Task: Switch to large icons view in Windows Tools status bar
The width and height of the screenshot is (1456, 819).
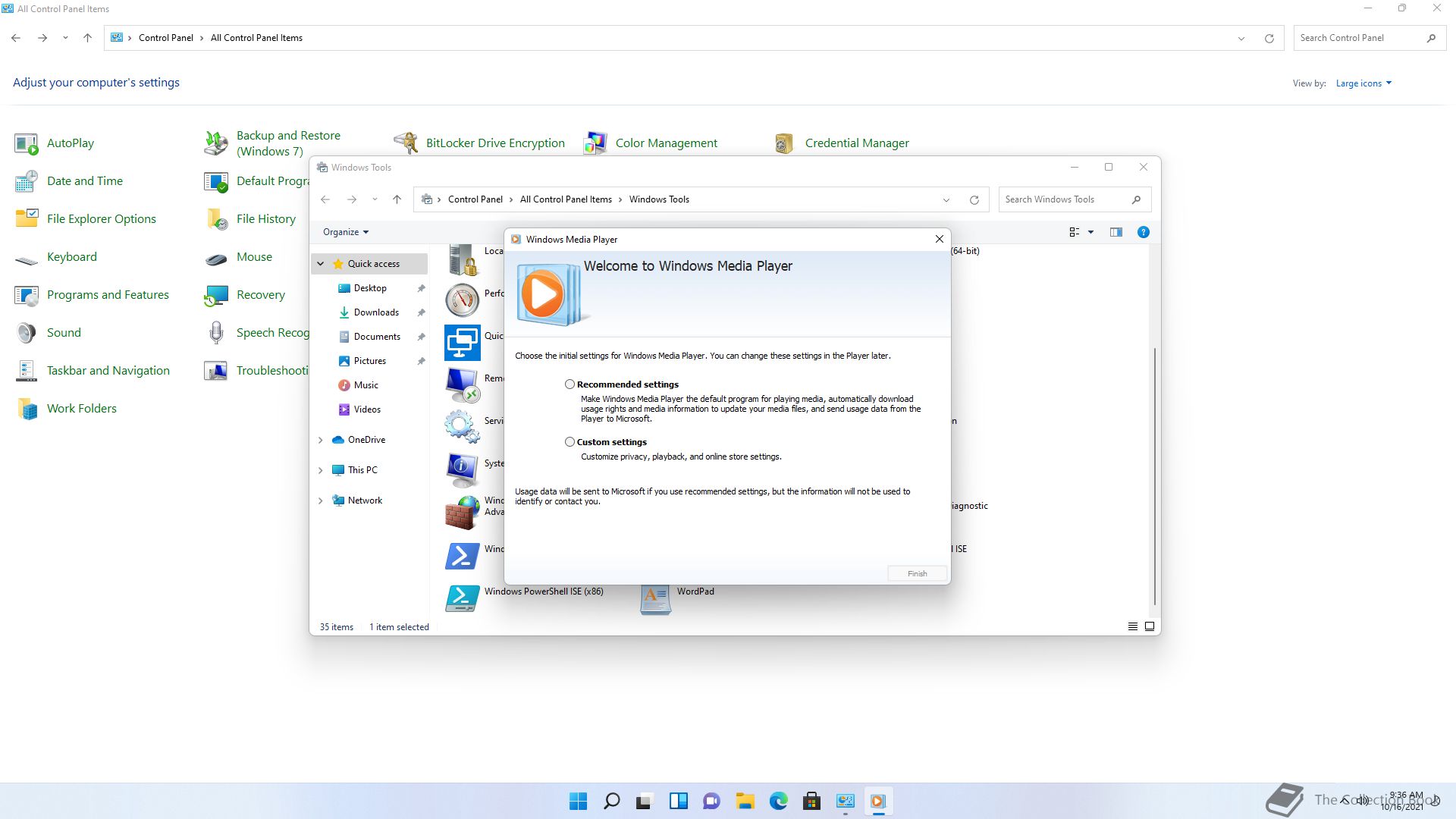Action: click(1150, 626)
